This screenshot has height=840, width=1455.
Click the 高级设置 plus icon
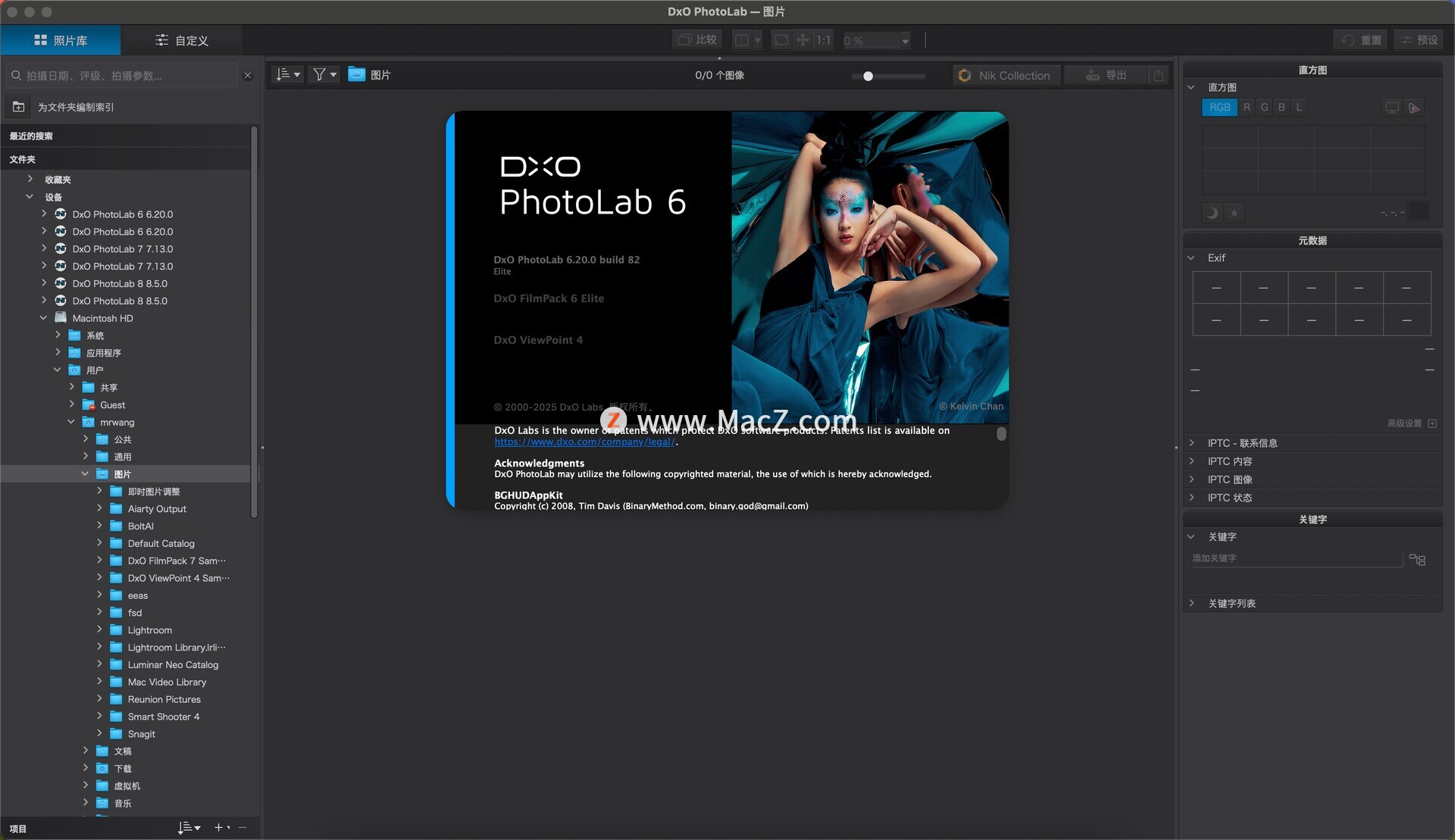pos(1432,423)
